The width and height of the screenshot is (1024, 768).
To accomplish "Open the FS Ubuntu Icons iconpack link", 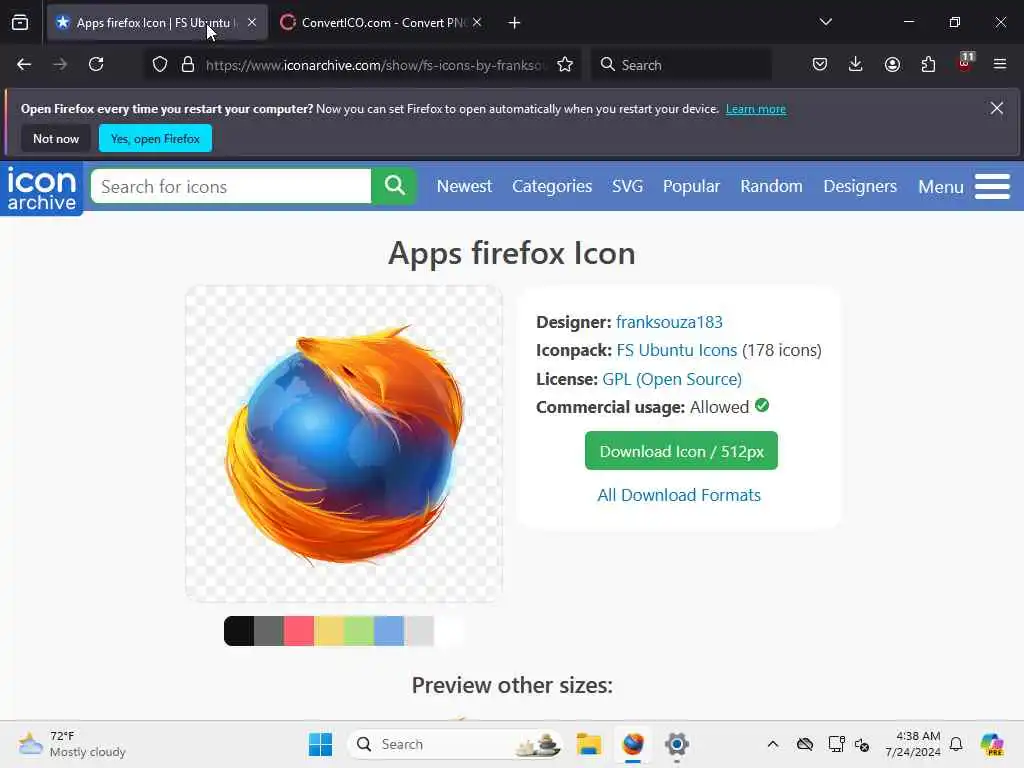I will pyautogui.click(x=677, y=350).
